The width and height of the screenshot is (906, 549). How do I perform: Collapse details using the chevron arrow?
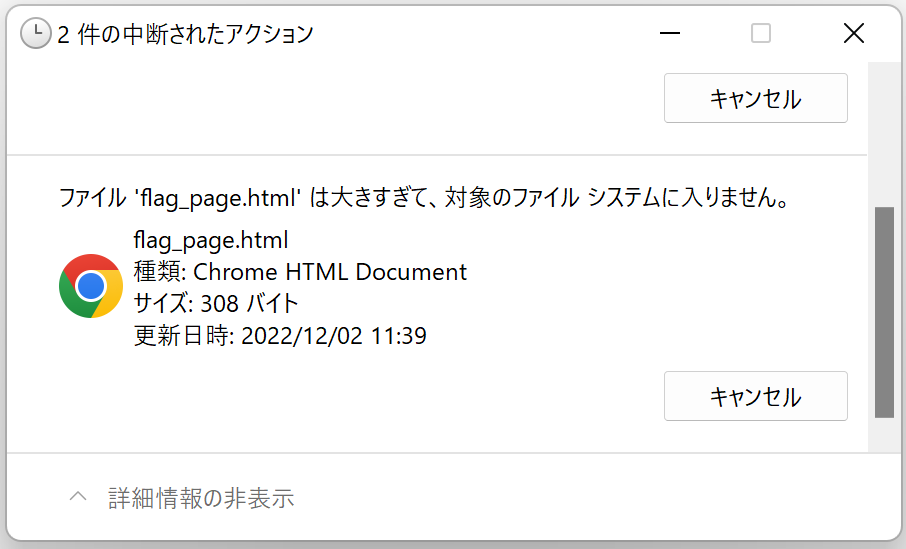(77, 497)
